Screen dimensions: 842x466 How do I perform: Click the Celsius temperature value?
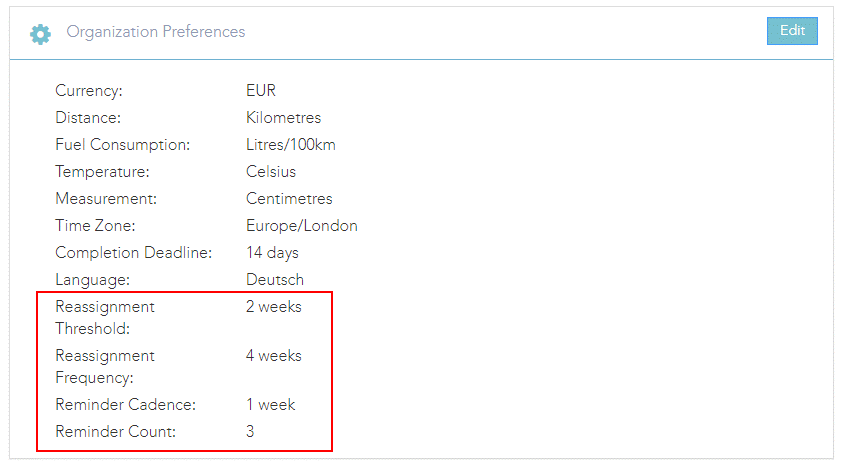coord(271,172)
